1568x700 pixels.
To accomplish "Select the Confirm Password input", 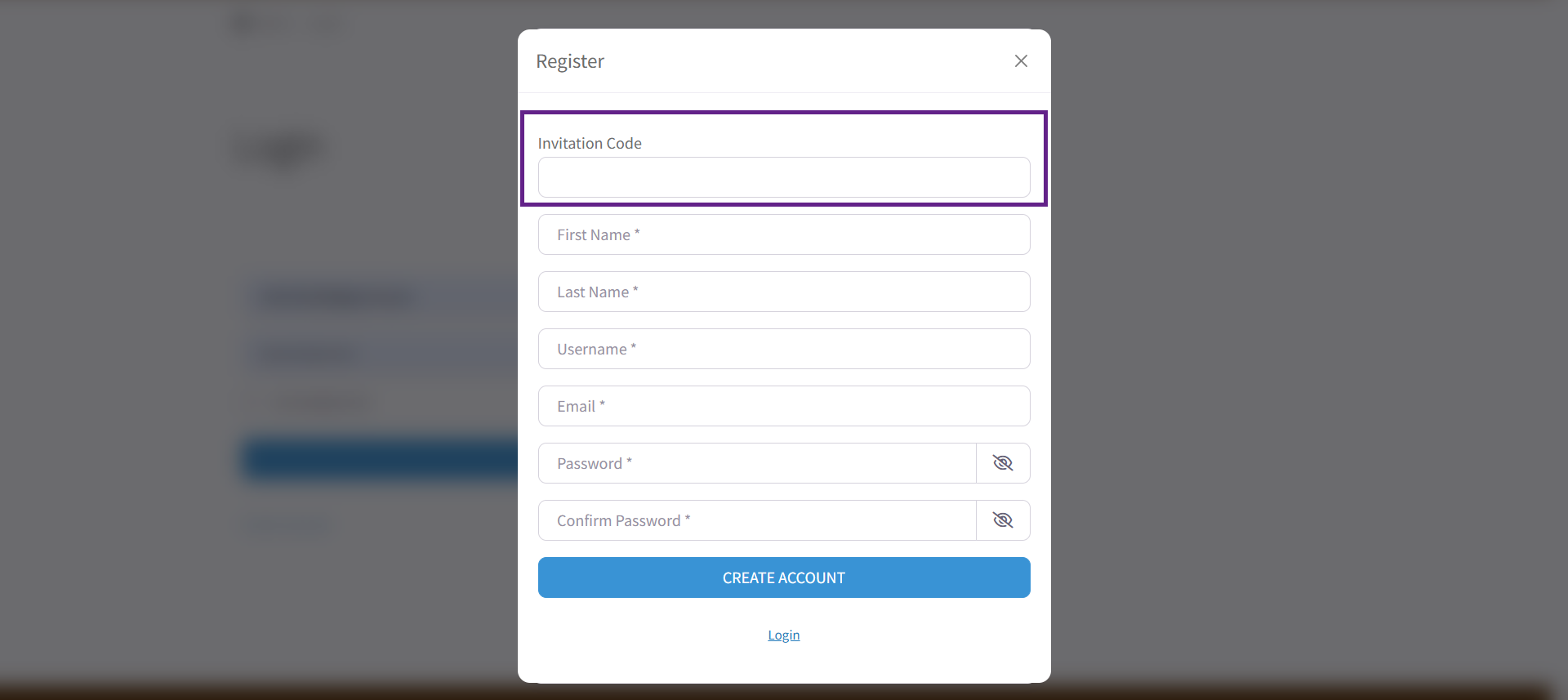I will 756,520.
